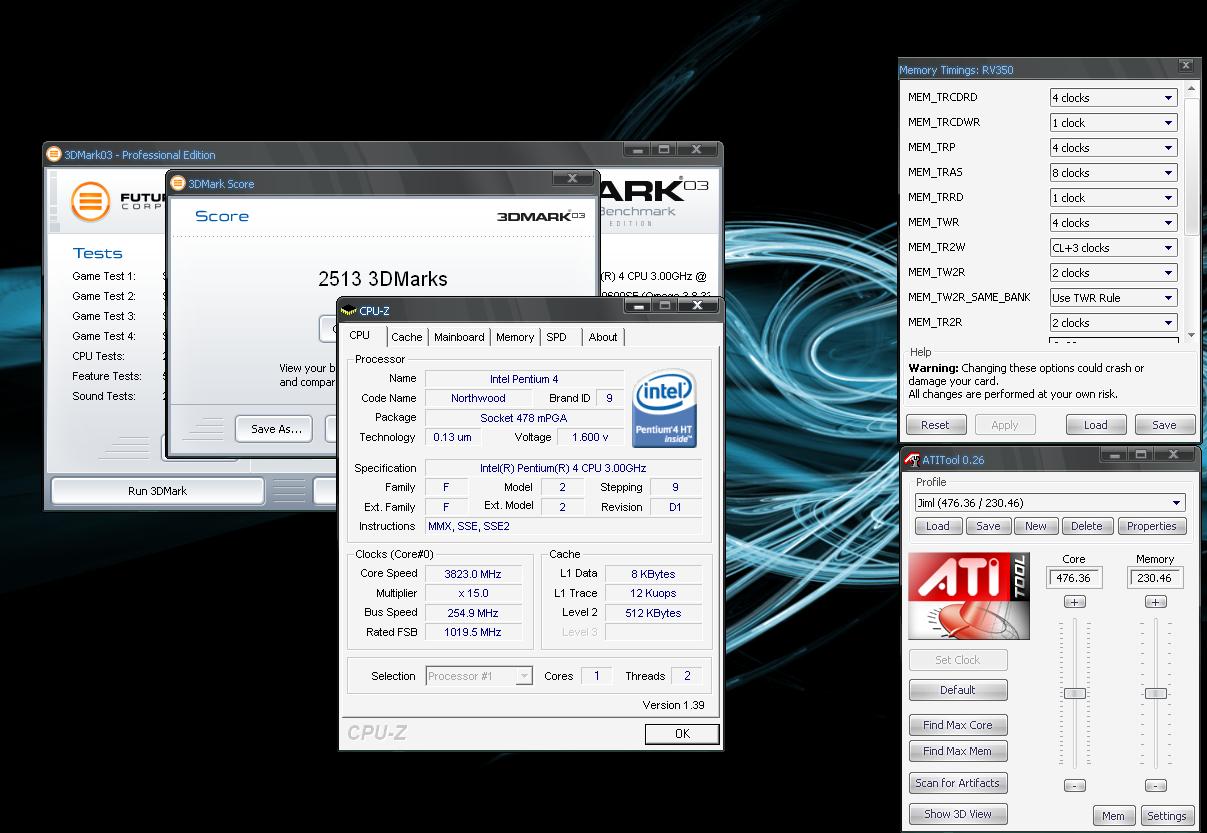
Task: Switch to CPU-Z About tab
Action: point(603,337)
